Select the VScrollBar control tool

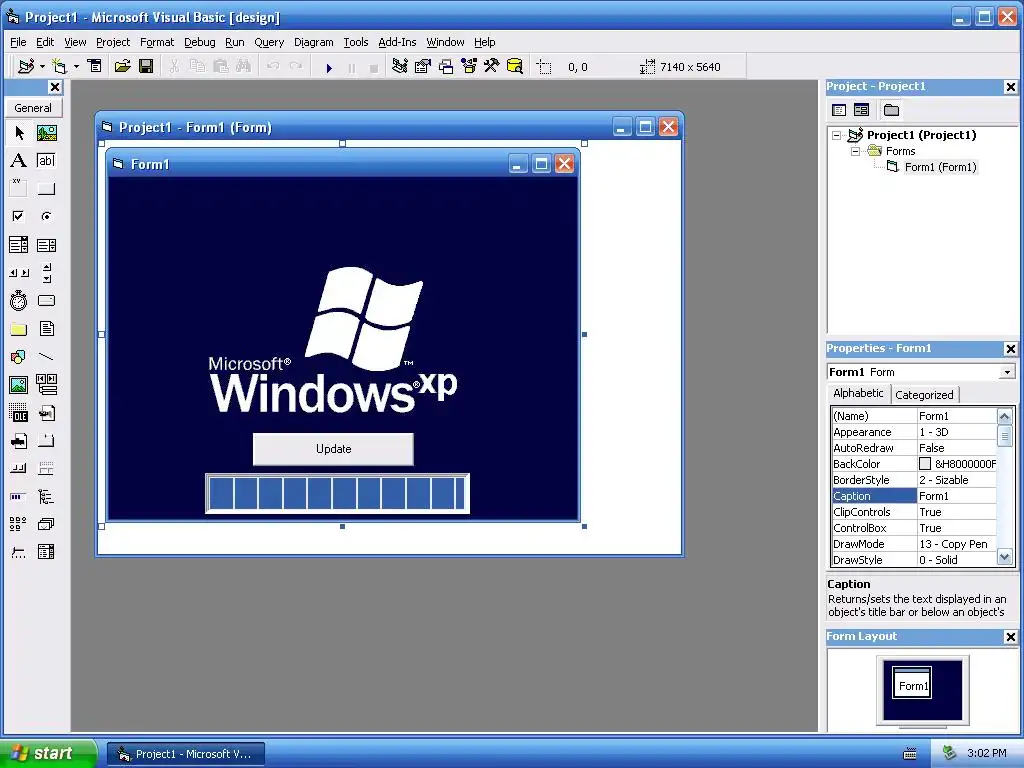click(x=46, y=273)
